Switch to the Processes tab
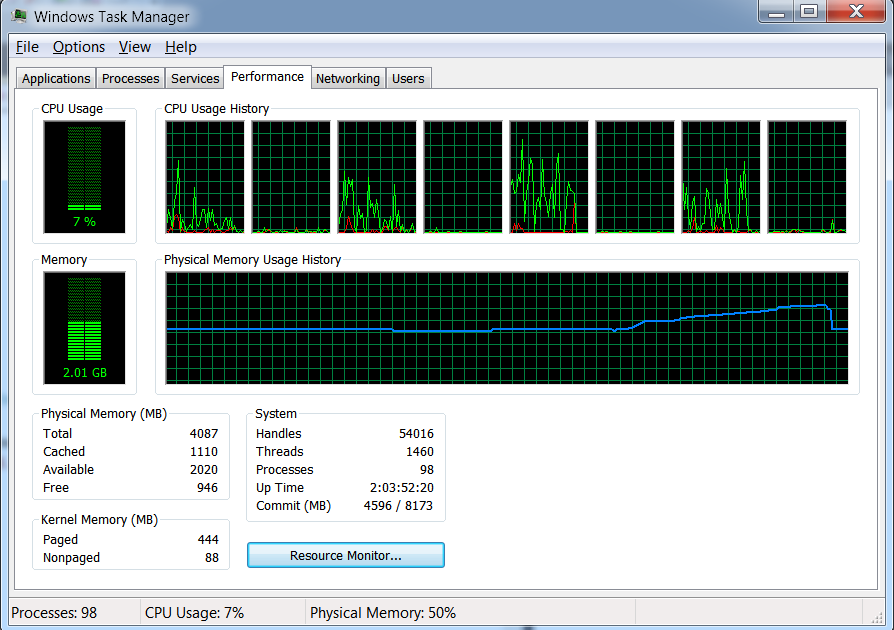The width and height of the screenshot is (894, 630). (130, 77)
